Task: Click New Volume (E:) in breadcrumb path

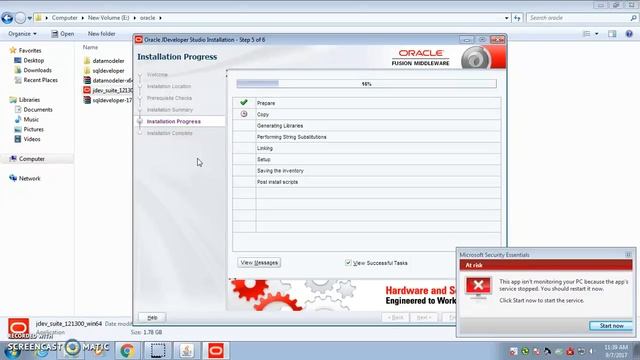Action: [108, 18]
